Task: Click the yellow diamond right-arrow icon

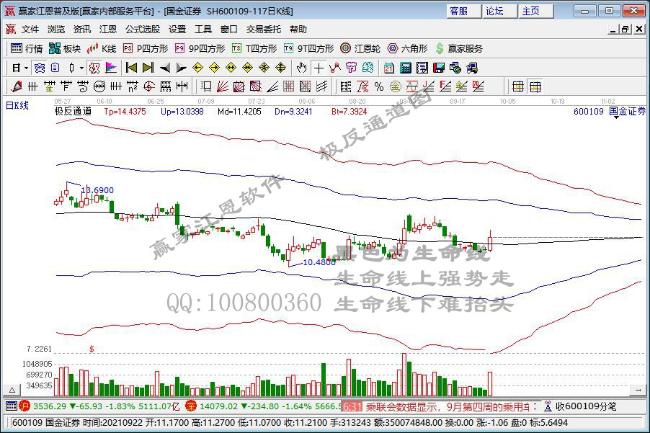Action: pyautogui.click(x=214, y=68)
